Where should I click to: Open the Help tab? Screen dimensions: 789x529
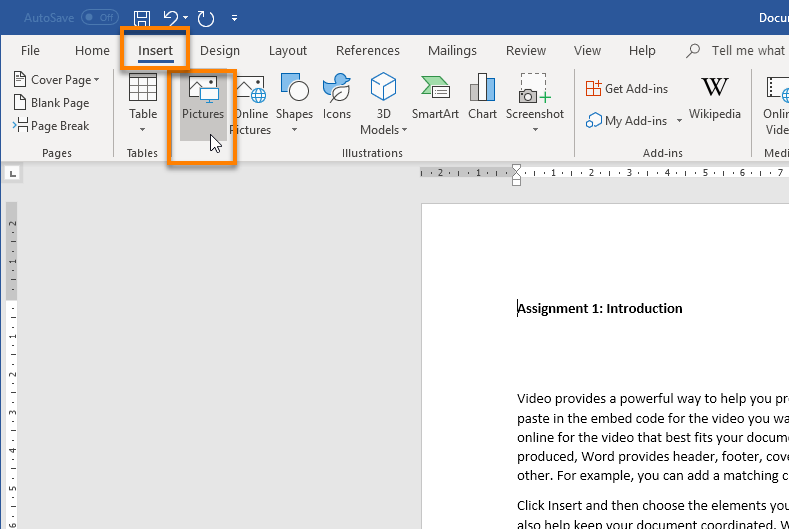642,50
